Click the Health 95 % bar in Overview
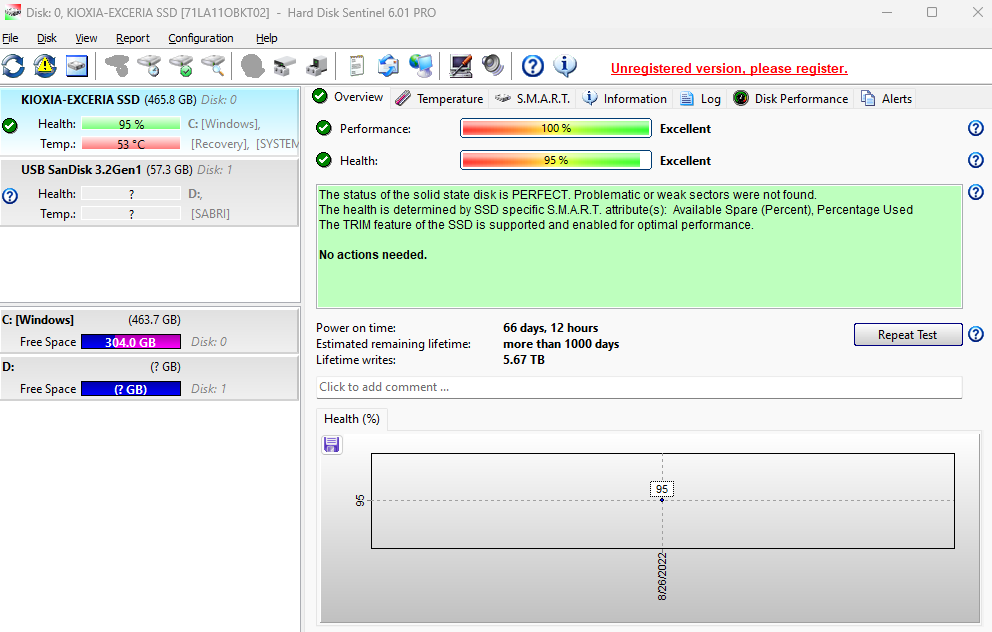992x632 pixels. point(555,160)
